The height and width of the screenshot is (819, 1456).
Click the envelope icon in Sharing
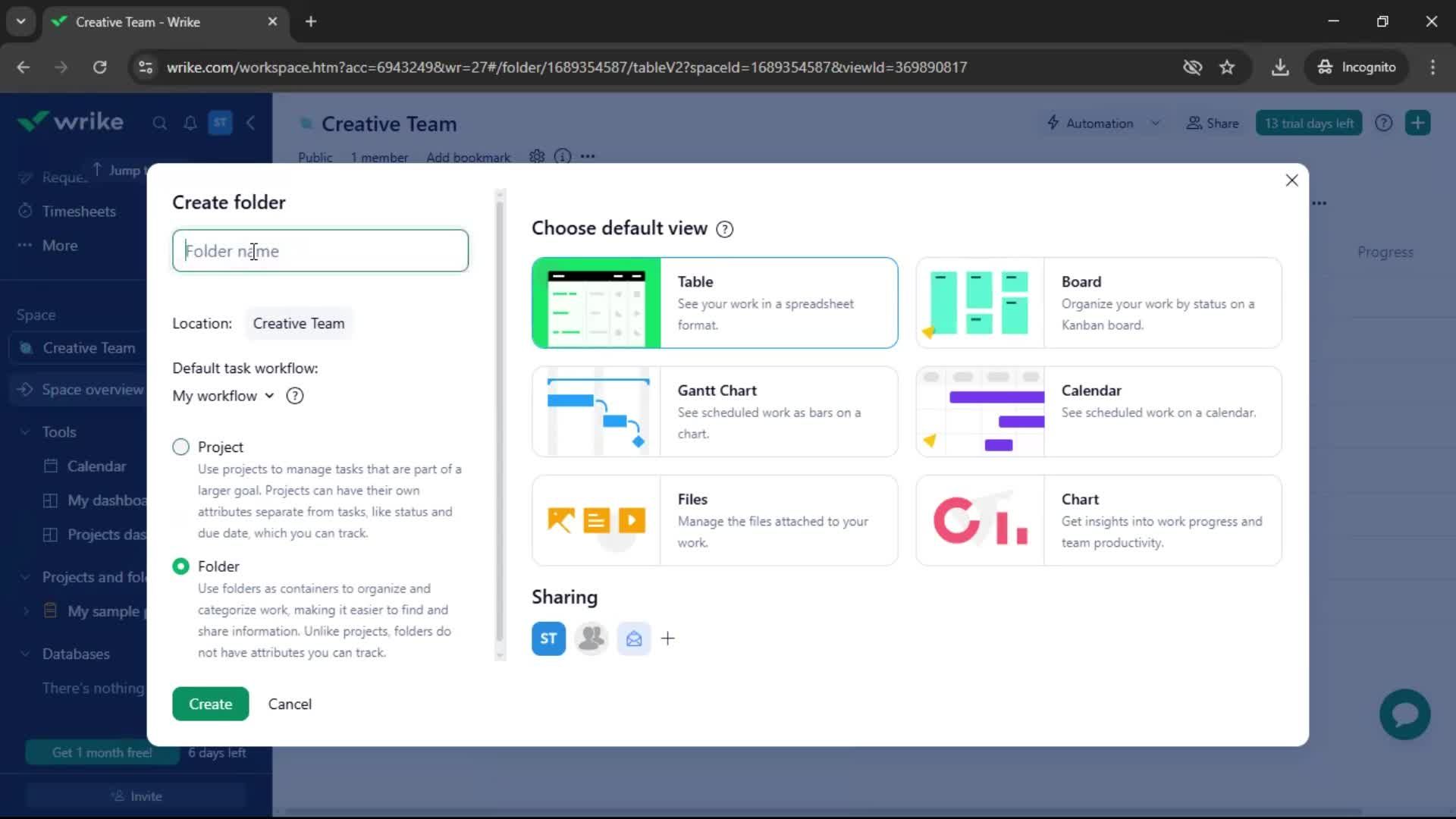634,639
